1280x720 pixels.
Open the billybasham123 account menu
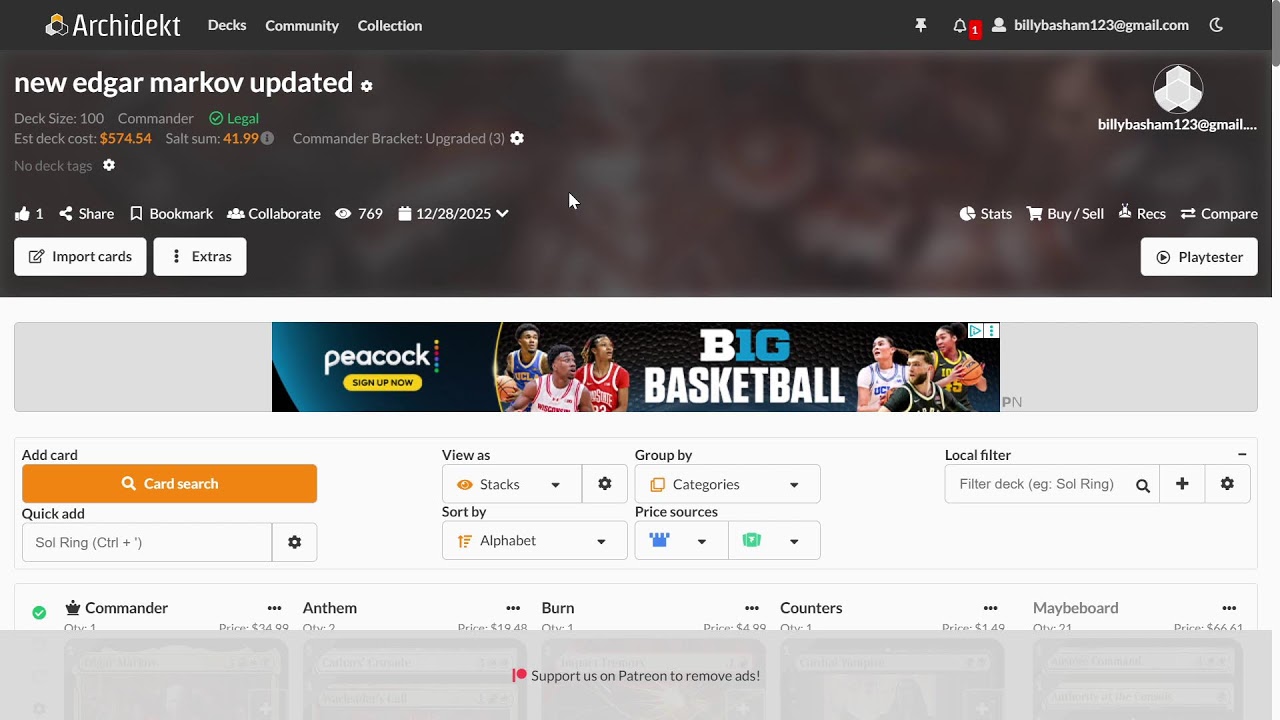point(1091,25)
